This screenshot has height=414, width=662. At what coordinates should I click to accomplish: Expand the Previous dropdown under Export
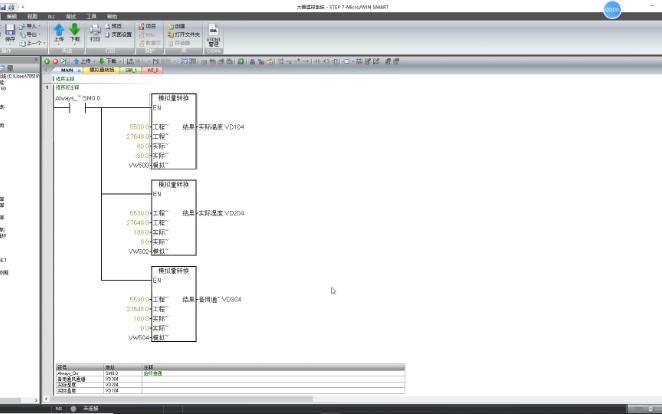tap(45, 43)
